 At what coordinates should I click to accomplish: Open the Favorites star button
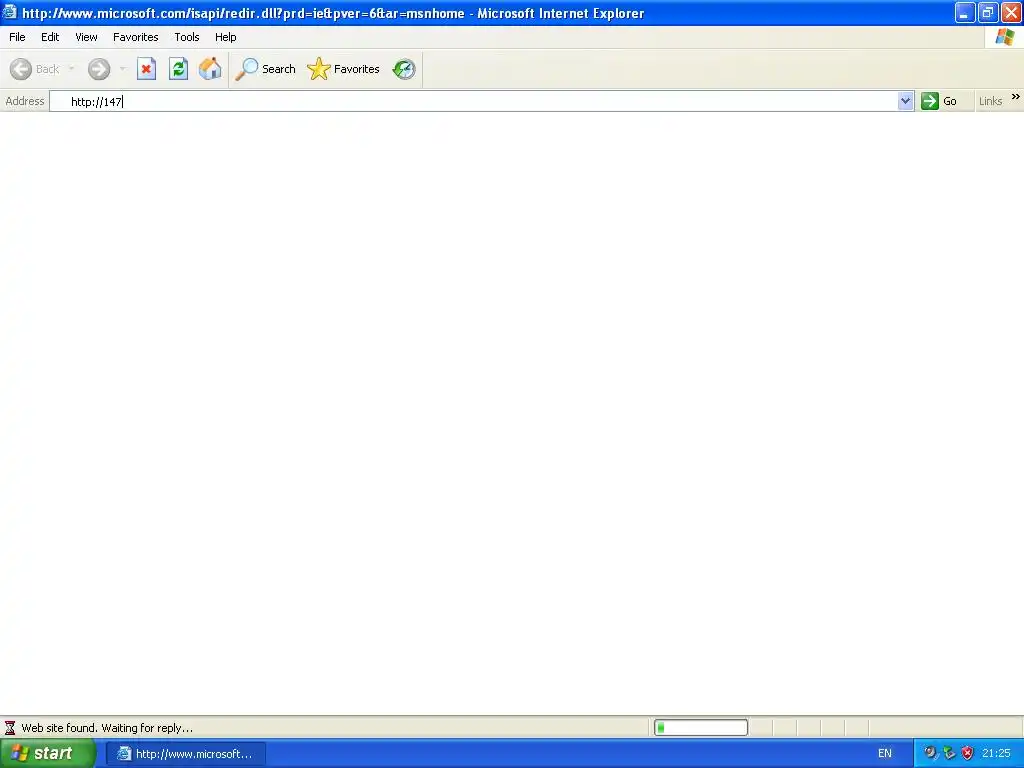(x=344, y=69)
